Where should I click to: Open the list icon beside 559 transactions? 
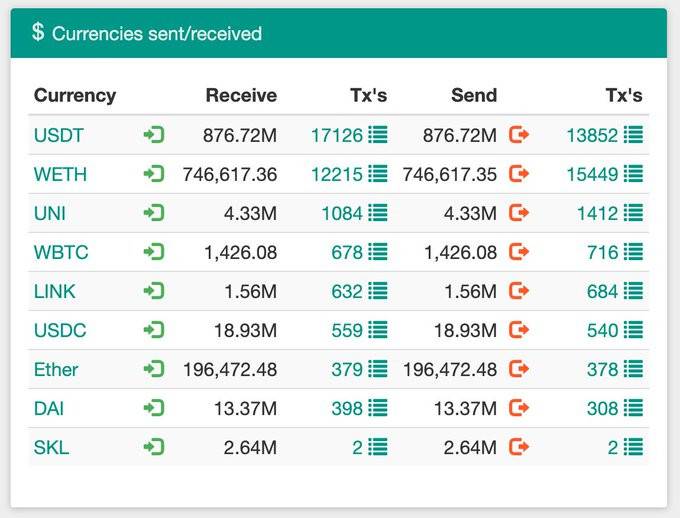[x=377, y=330]
